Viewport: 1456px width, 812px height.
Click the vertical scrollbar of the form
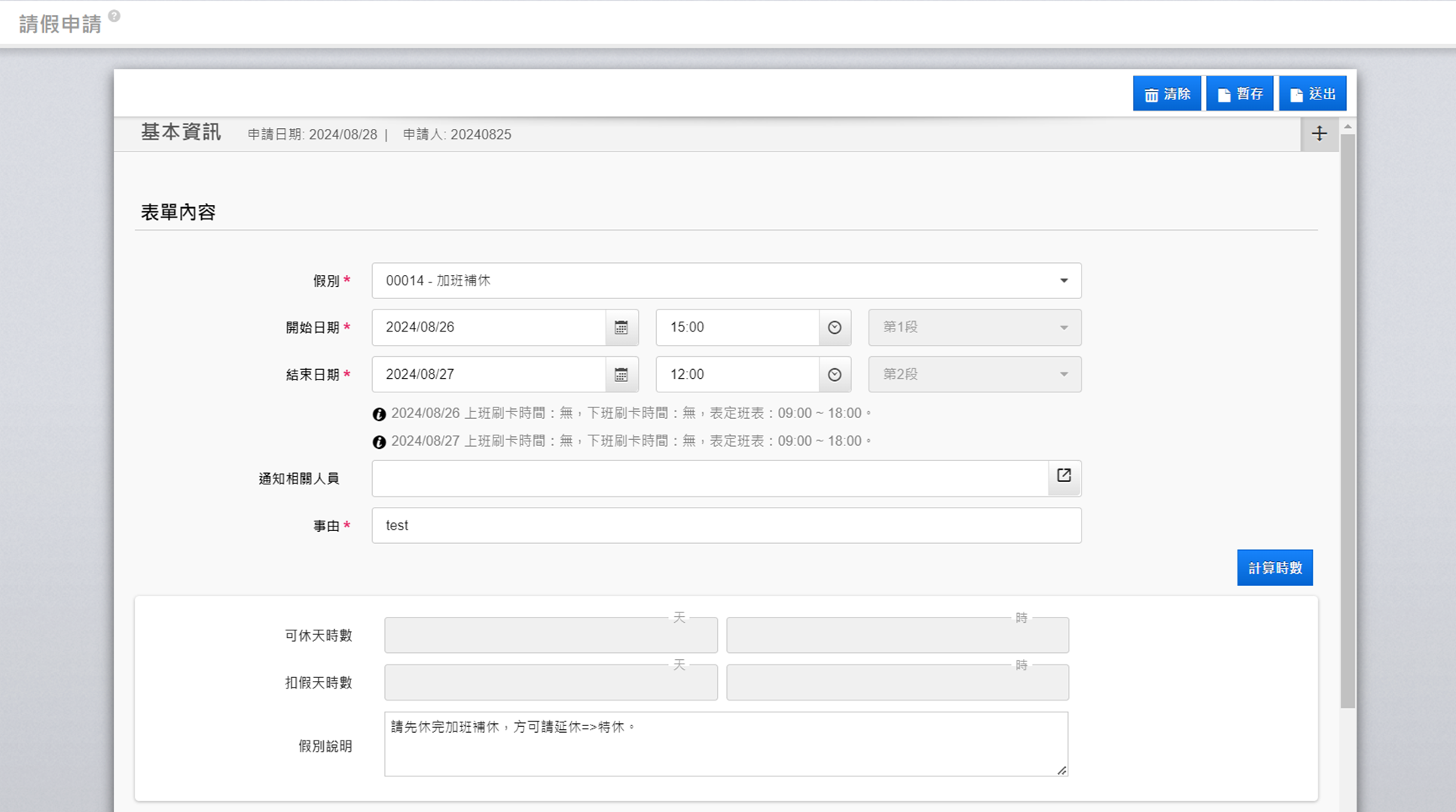coord(1348,422)
